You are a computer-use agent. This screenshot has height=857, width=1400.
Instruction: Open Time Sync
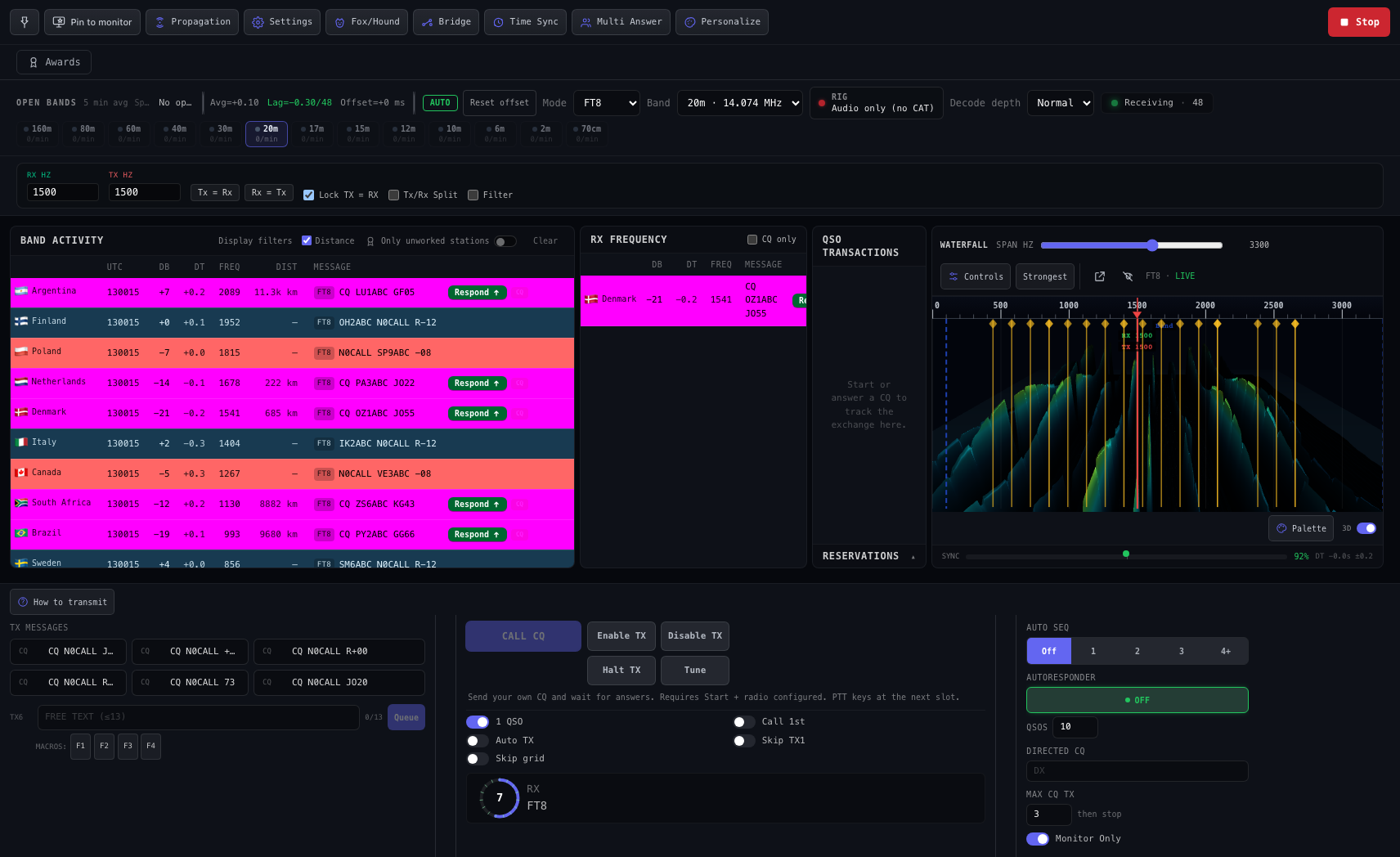(x=525, y=22)
